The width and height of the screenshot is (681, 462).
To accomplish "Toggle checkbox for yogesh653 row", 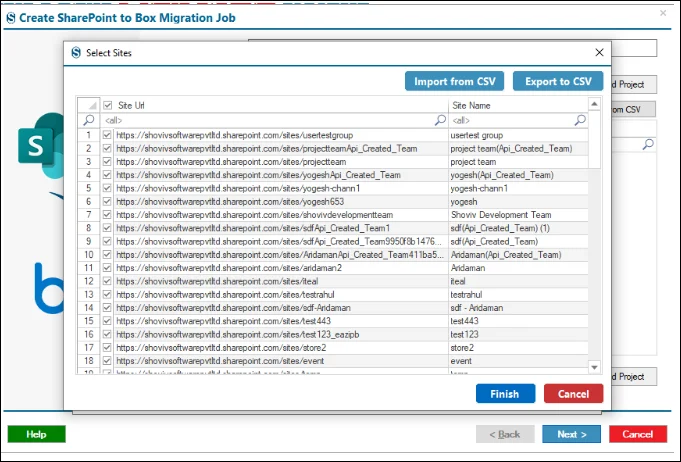I will point(107,201).
